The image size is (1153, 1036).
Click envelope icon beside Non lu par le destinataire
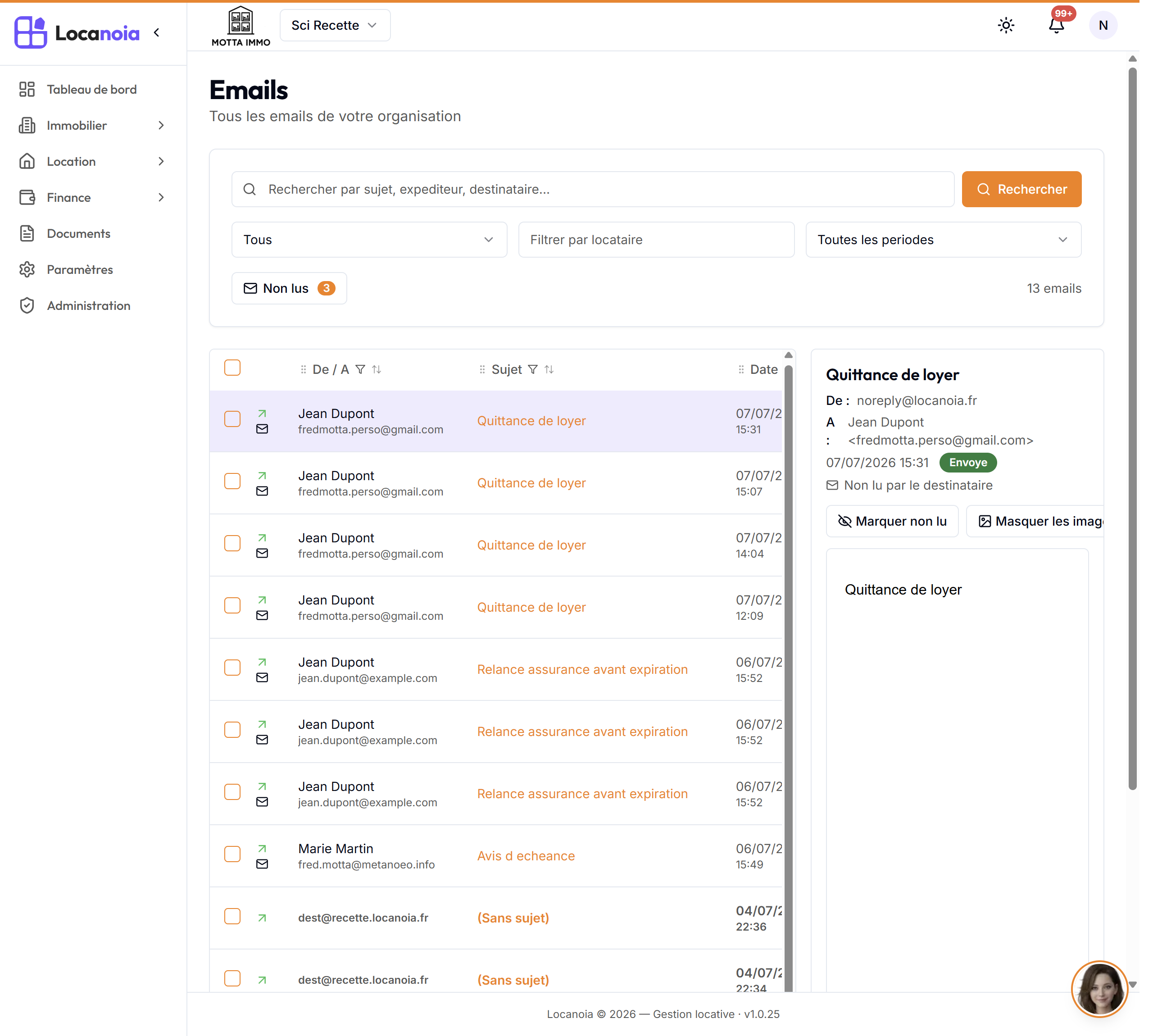pyautogui.click(x=832, y=485)
